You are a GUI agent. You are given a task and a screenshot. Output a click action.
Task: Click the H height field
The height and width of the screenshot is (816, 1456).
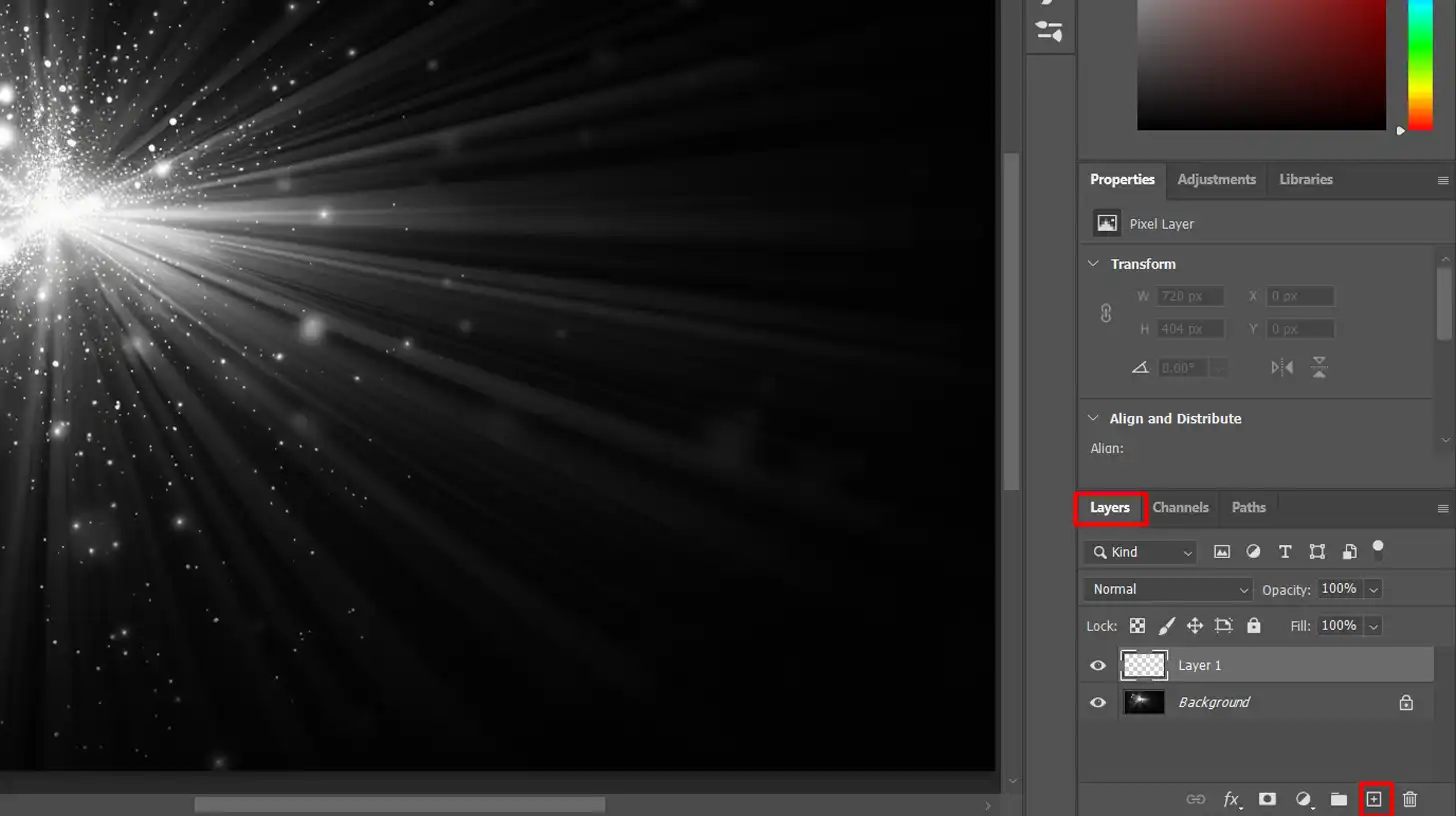[x=1191, y=329]
